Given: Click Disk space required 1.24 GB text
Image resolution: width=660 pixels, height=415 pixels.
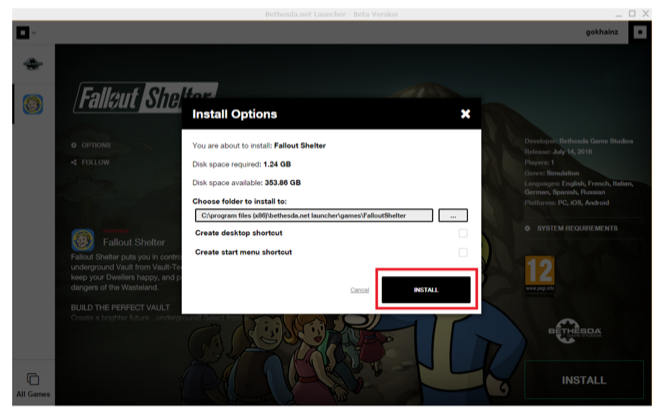Looking at the screenshot, I should coord(242,164).
